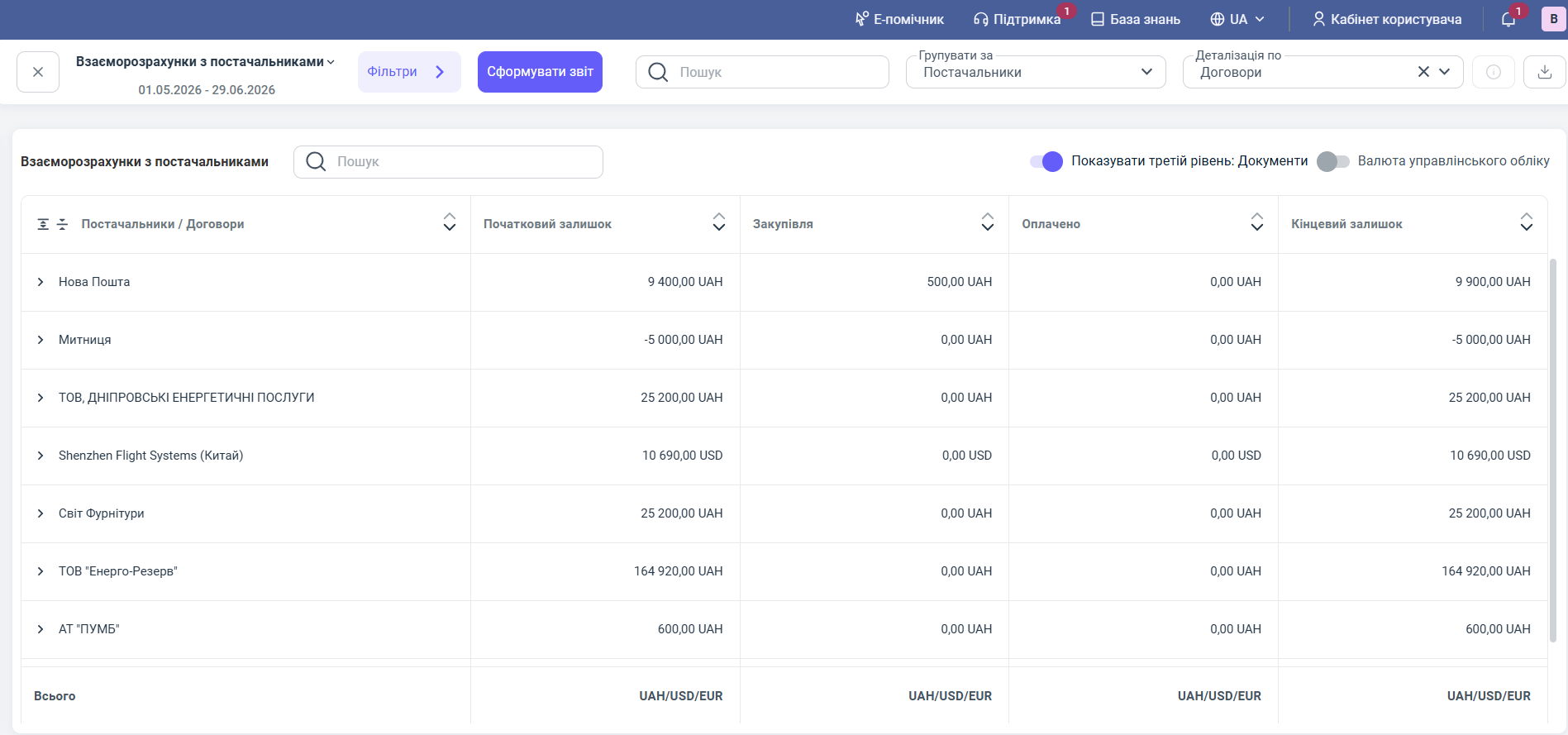Sort by Постачальники / Договори column
Screen dimensions: 1568x735
[x=450, y=222]
